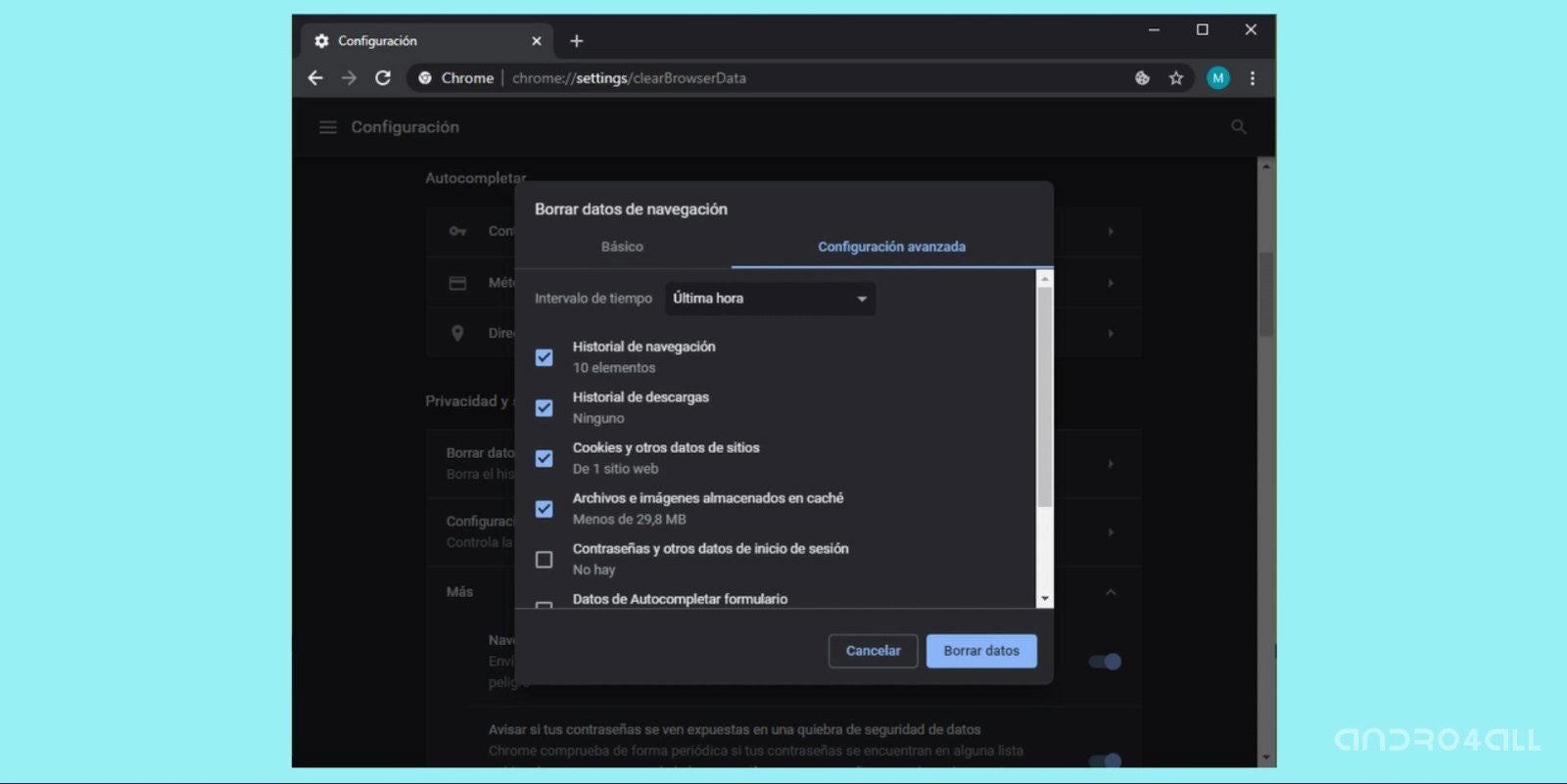Open the Configuración hamburger menu

click(328, 127)
